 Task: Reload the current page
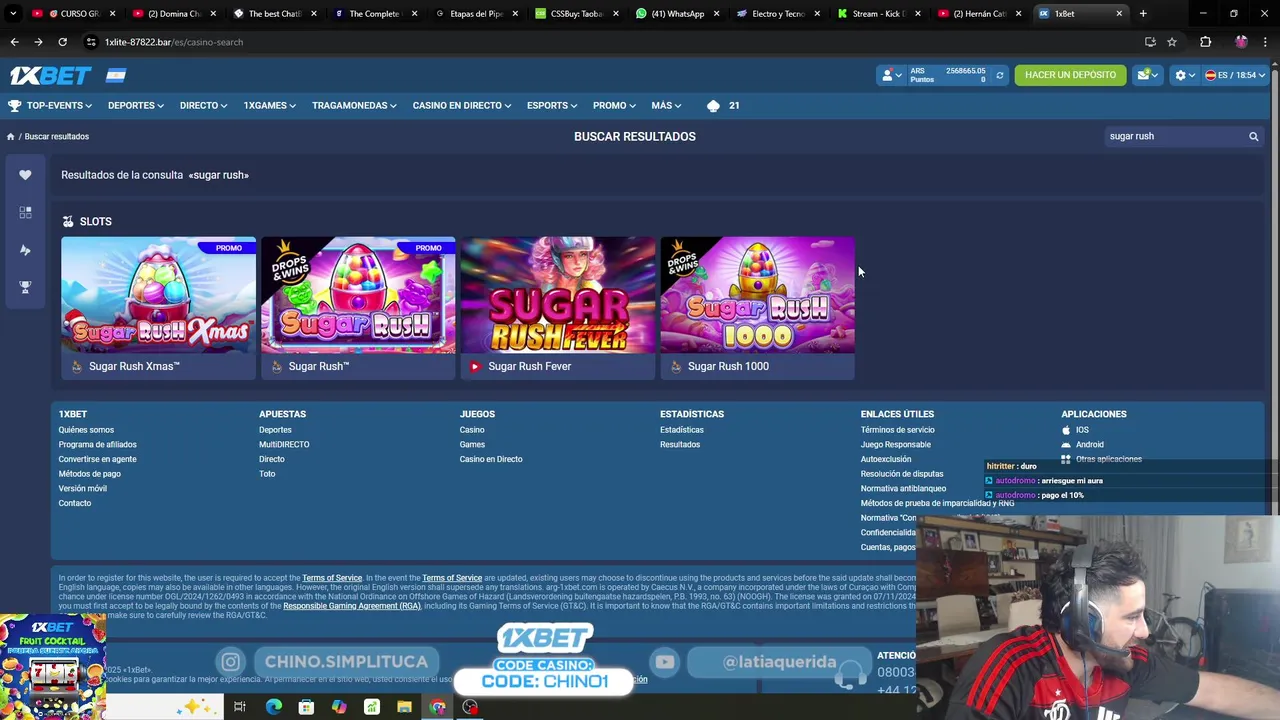coord(62,42)
